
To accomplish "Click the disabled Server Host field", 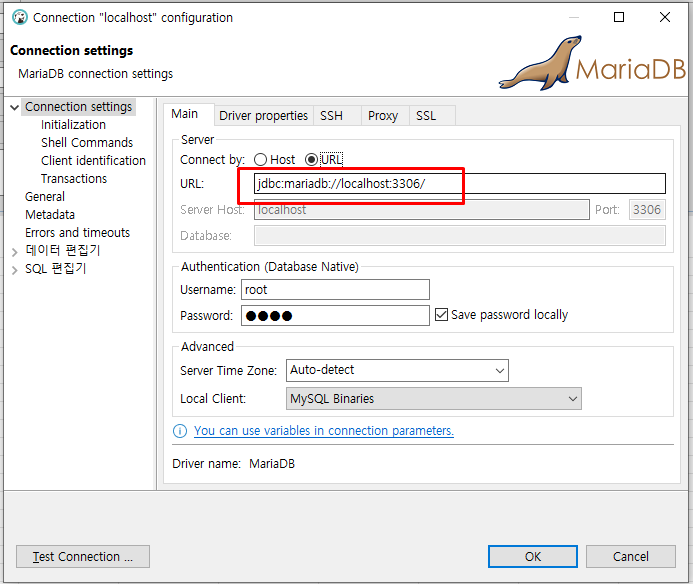I will click(x=422, y=210).
